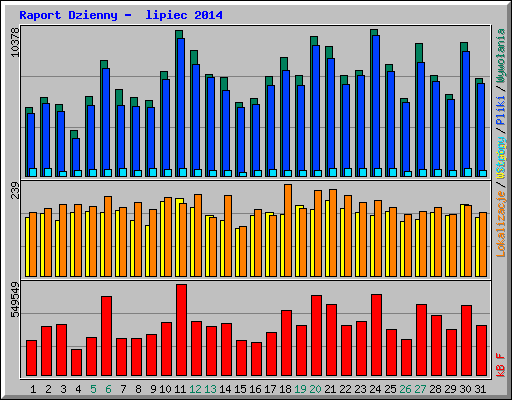The width and height of the screenshot is (512, 400).
Task: Click the 'Pliki' legend label
Action: click(500, 110)
